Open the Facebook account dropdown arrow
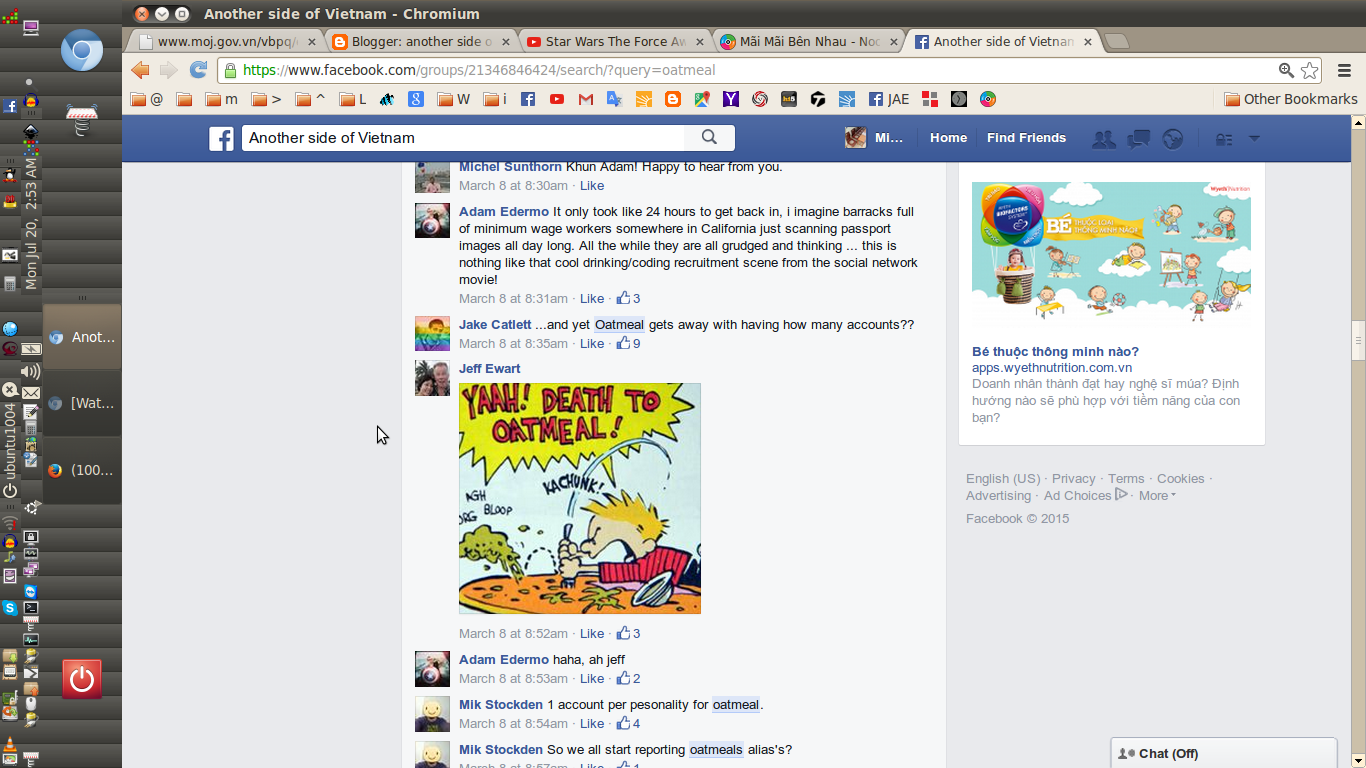Screen dimensions: 1366x768 [x=1254, y=138]
